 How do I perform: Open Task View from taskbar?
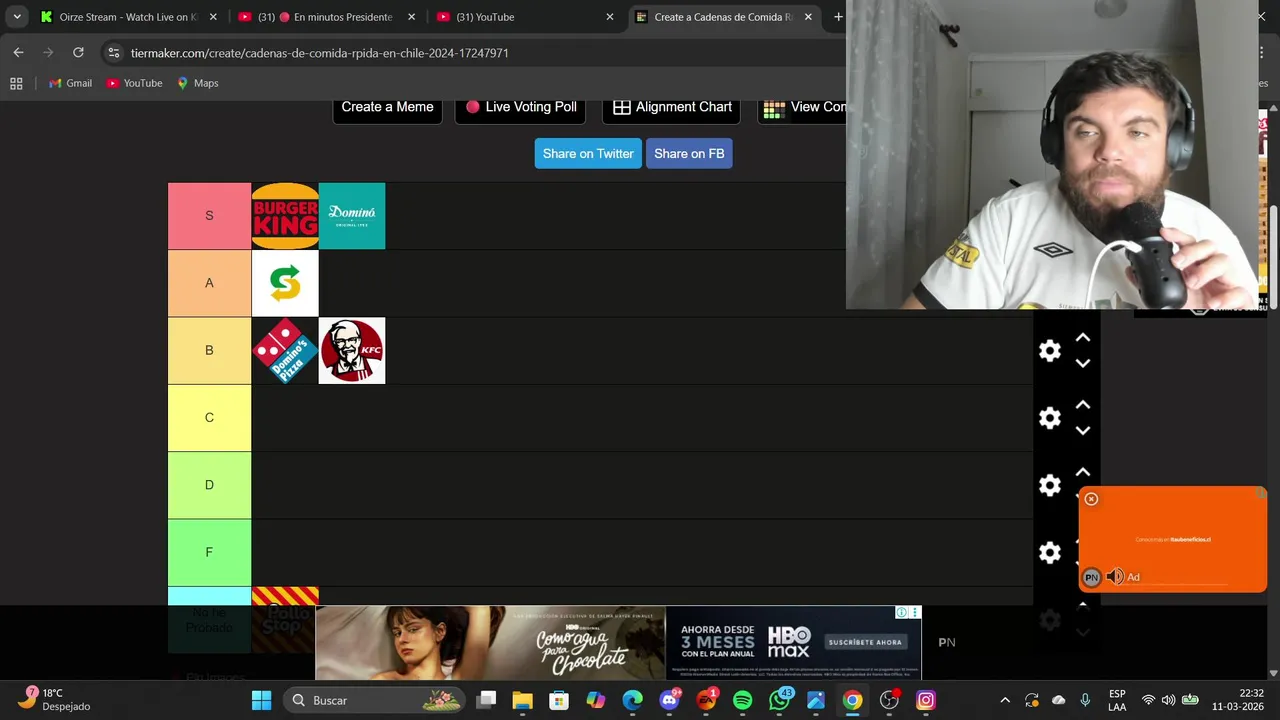click(x=486, y=700)
